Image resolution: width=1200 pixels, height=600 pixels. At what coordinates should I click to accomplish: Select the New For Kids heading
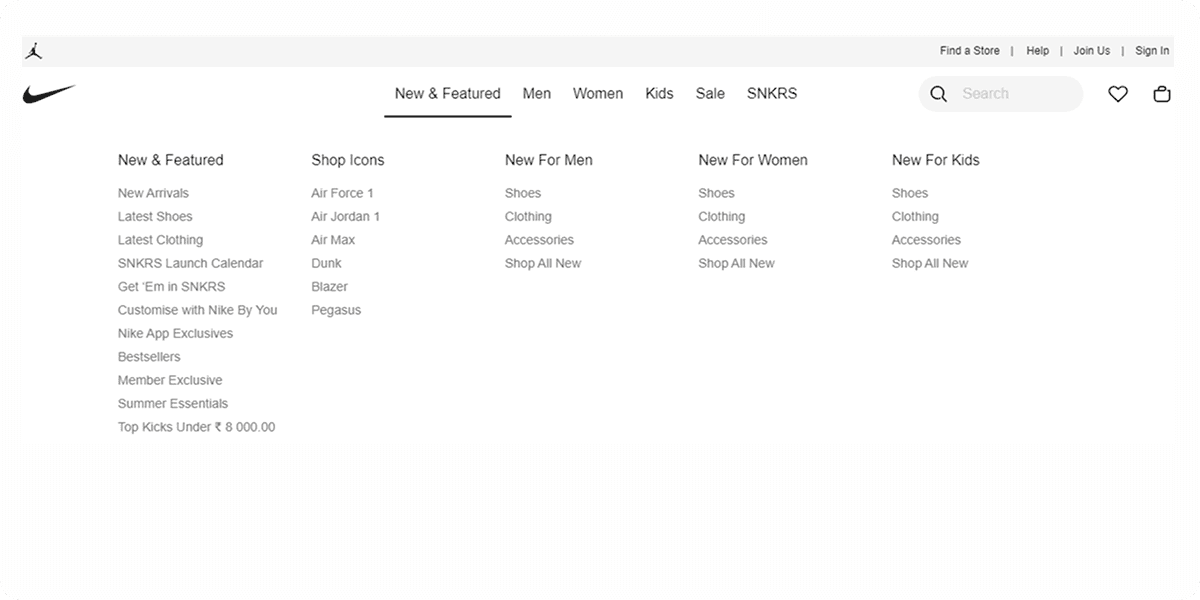pyautogui.click(x=936, y=160)
